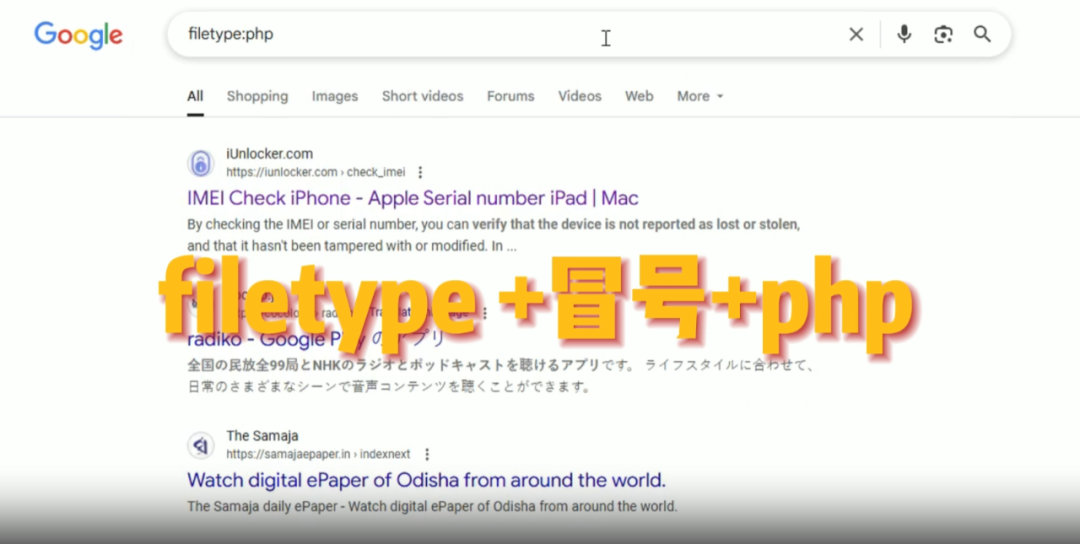Image resolution: width=1080 pixels, height=544 pixels.
Task: Open the radiko Google Play result link
Action: [316, 339]
